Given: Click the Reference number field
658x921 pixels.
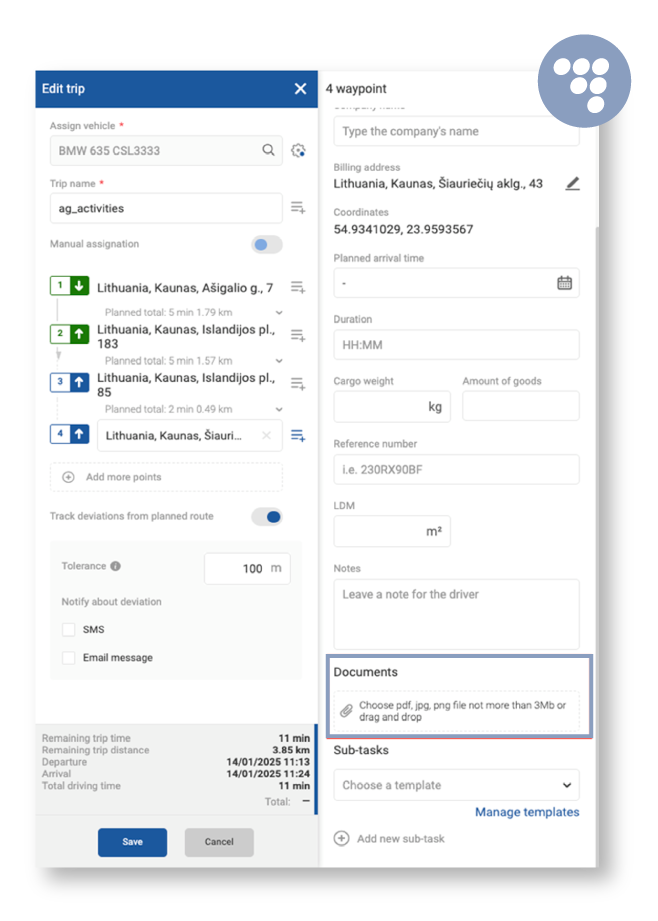Looking at the screenshot, I should pos(456,469).
